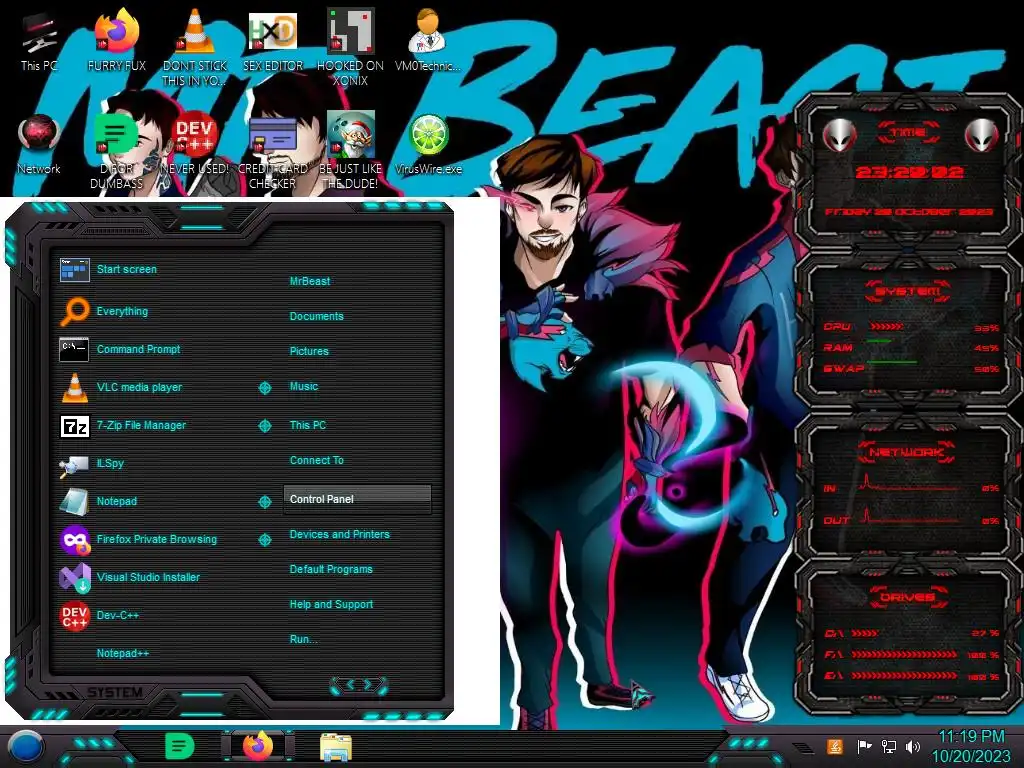
Task: Open Control Panel from start menu
Action: [x=357, y=499]
